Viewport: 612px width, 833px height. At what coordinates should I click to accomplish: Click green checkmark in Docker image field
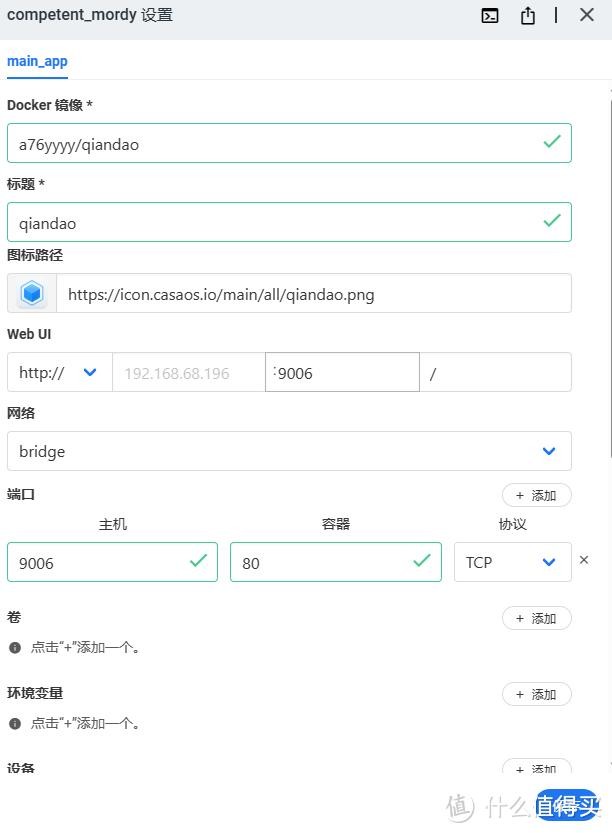coord(552,142)
